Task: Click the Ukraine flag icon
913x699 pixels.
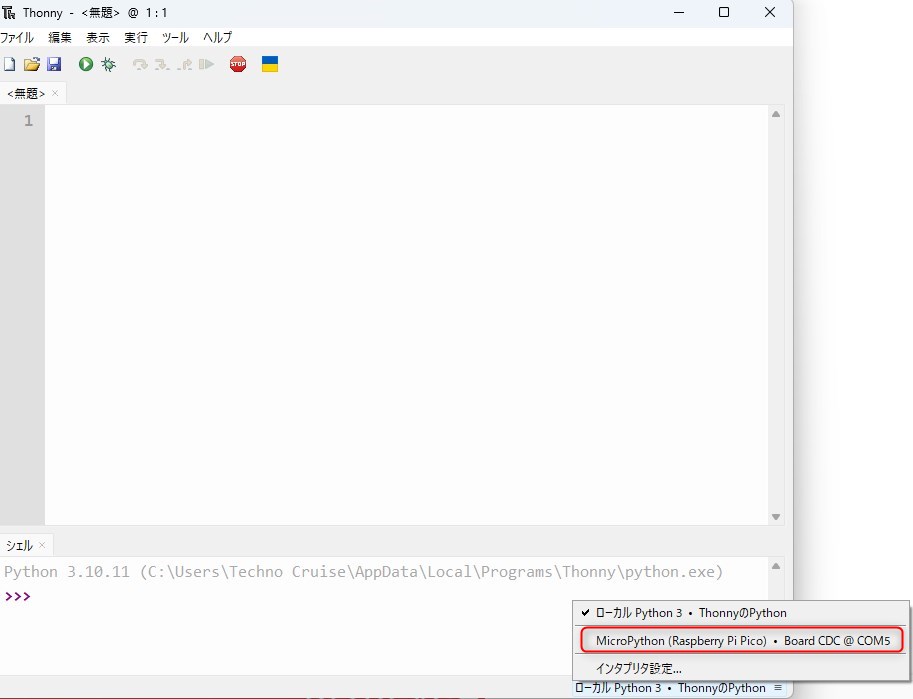Action: pos(270,64)
